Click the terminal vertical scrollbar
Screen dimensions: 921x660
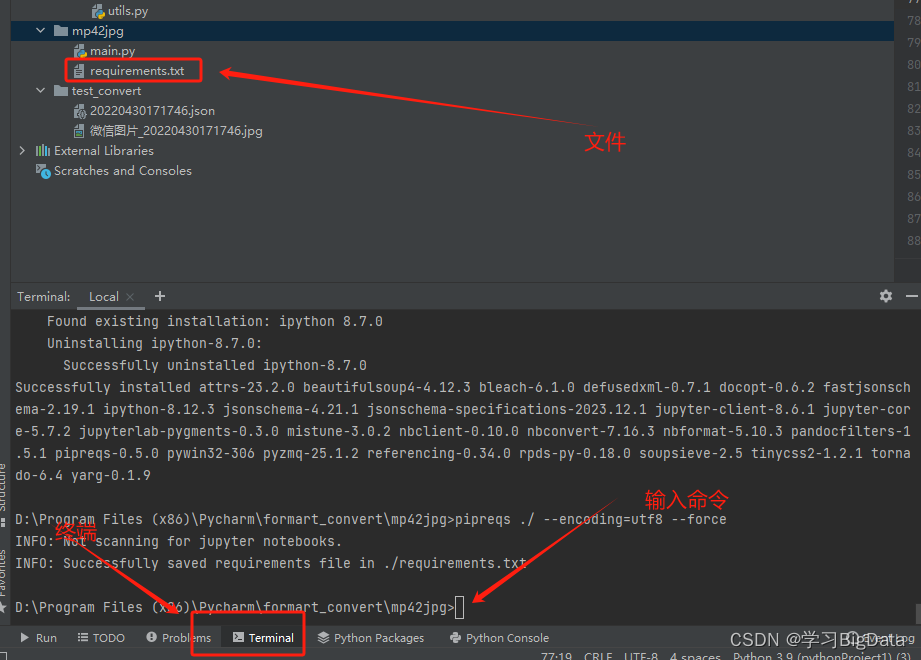pos(918,614)
